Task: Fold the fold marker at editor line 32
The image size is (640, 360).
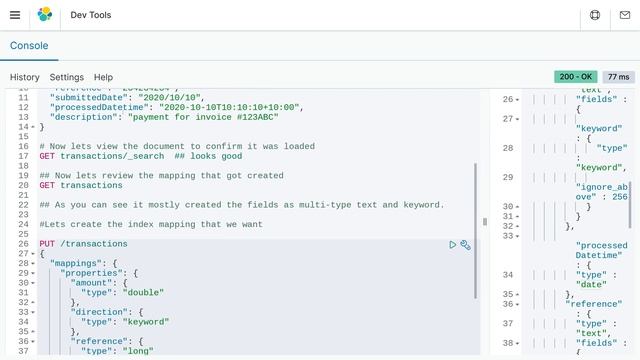Action: (x=33, y=302)
